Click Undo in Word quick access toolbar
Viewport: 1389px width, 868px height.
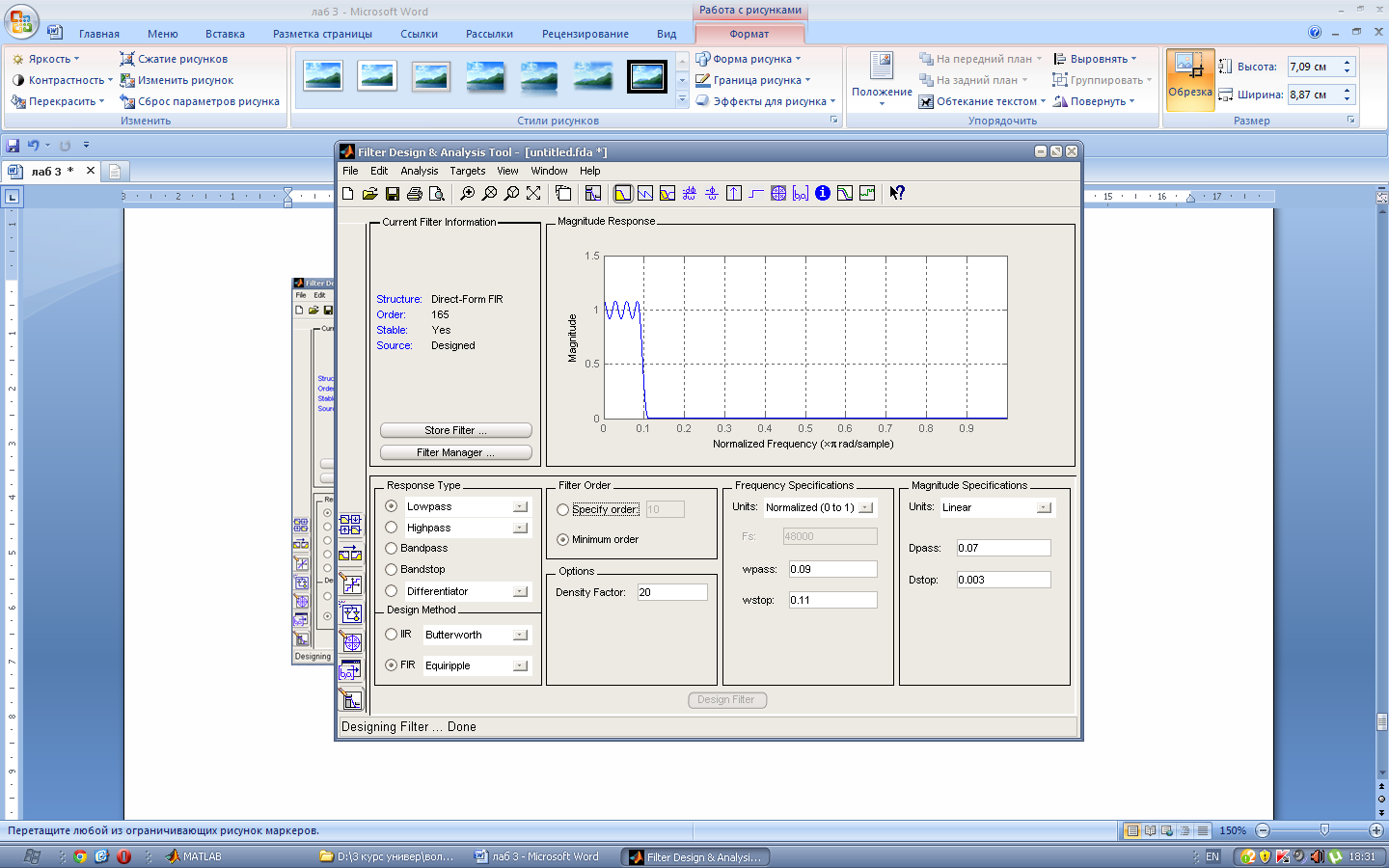tap(34, 146)
